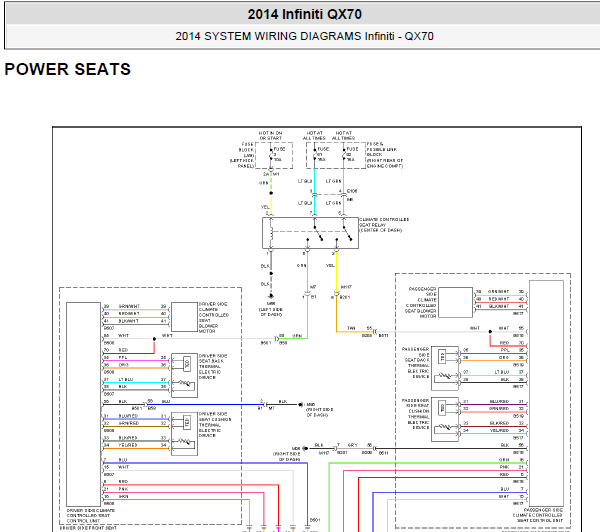Select the '(LEFT SIDE OF DASH)' ground label
The width and height of the screenshot is (600, 532).
[x=271, y=312]
